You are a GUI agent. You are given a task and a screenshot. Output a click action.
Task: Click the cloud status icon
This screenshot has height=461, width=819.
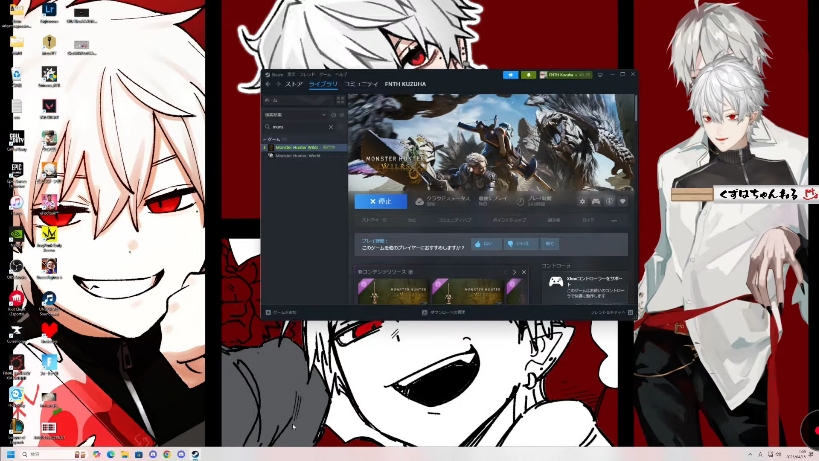point(419,201)
